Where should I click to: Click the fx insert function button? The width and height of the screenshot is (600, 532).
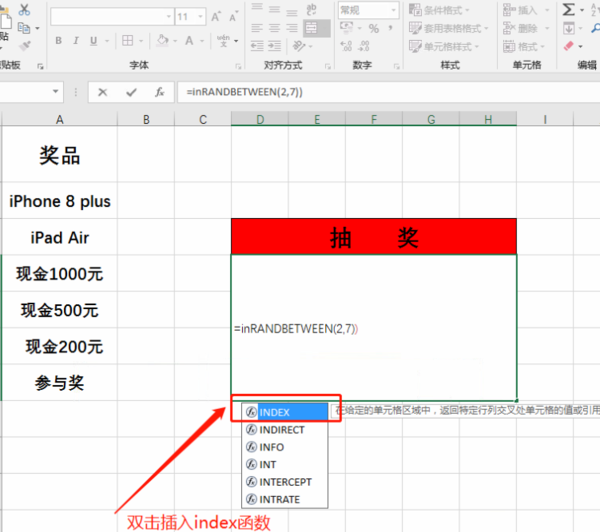(x=160, y=92)
